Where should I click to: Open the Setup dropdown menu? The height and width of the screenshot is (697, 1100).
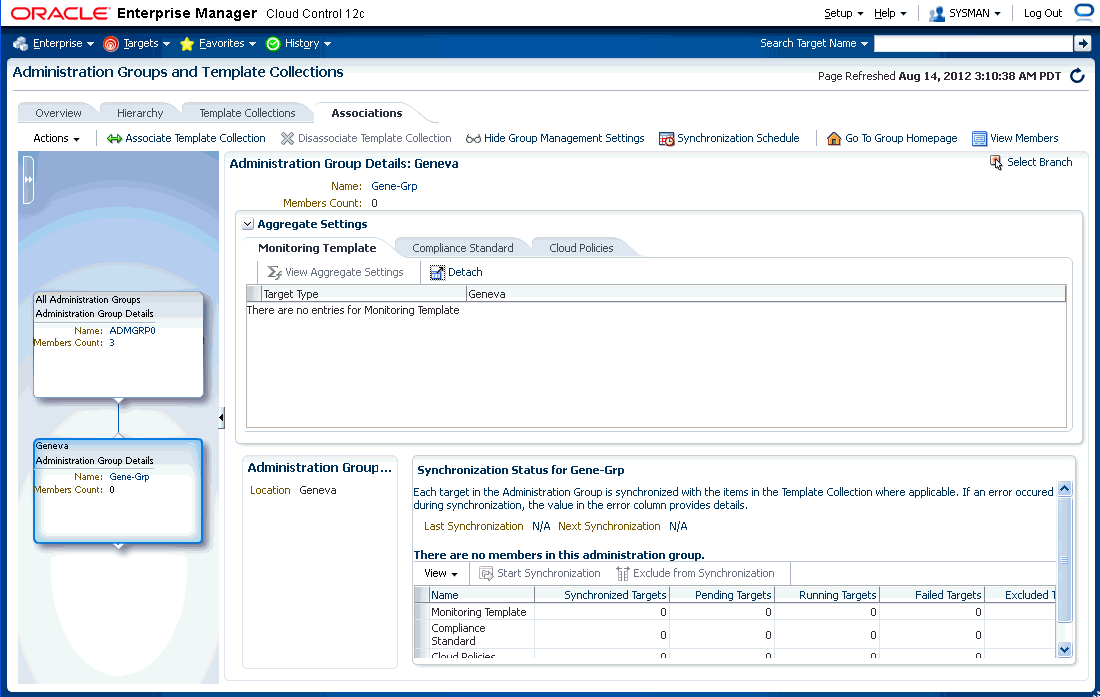point(843,13)
